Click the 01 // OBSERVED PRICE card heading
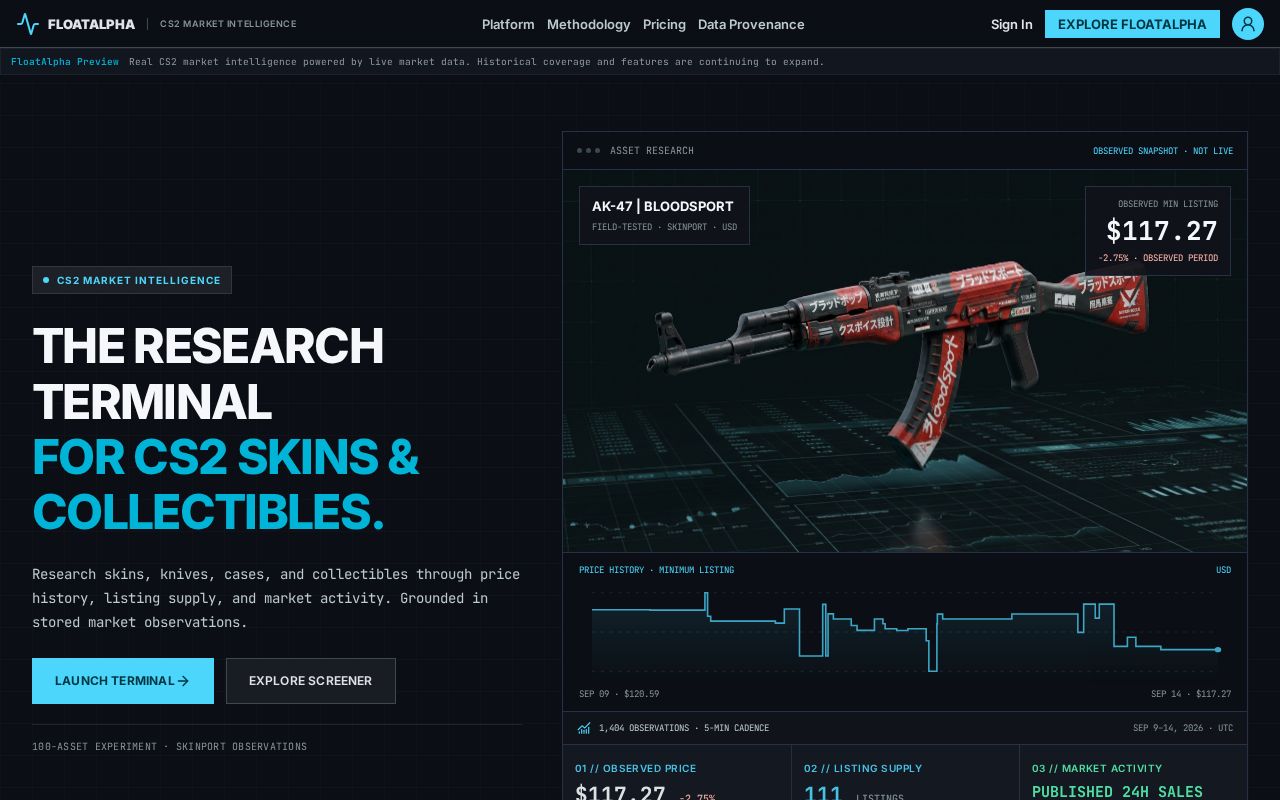 tap(636, 768)
